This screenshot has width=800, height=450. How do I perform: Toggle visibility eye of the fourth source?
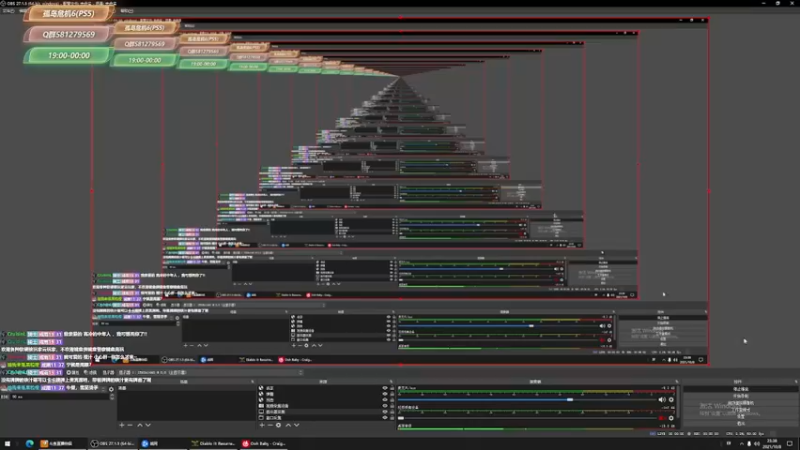click(385, 406)
